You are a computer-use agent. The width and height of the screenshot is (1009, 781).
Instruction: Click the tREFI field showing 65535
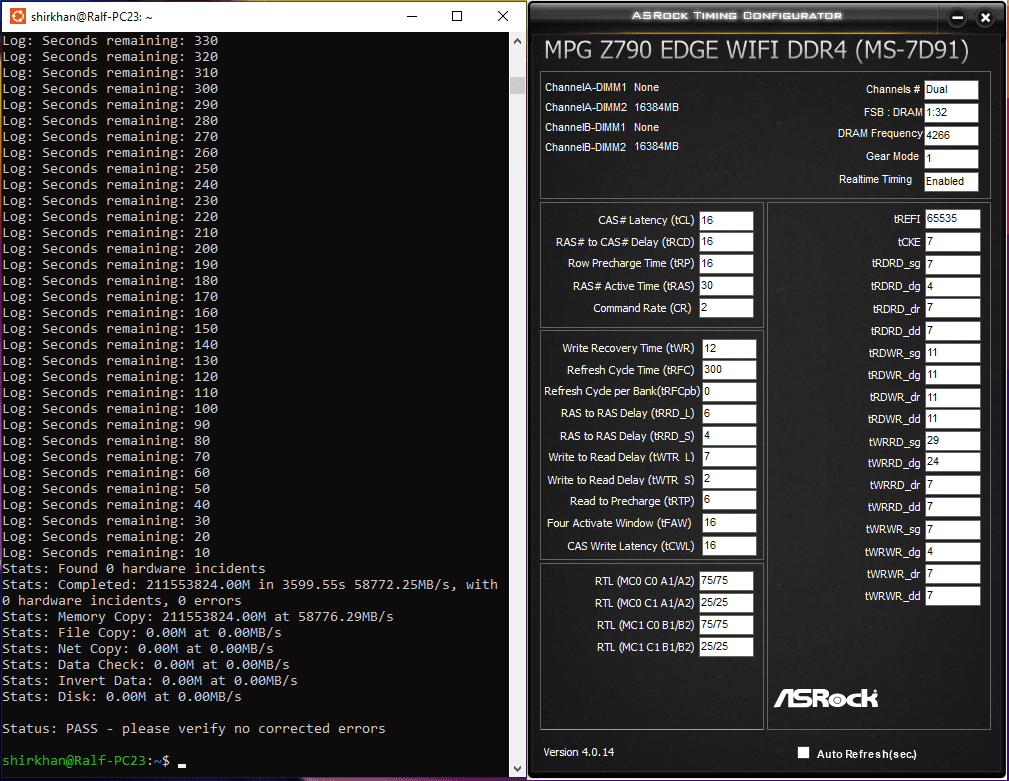(953, 219)
